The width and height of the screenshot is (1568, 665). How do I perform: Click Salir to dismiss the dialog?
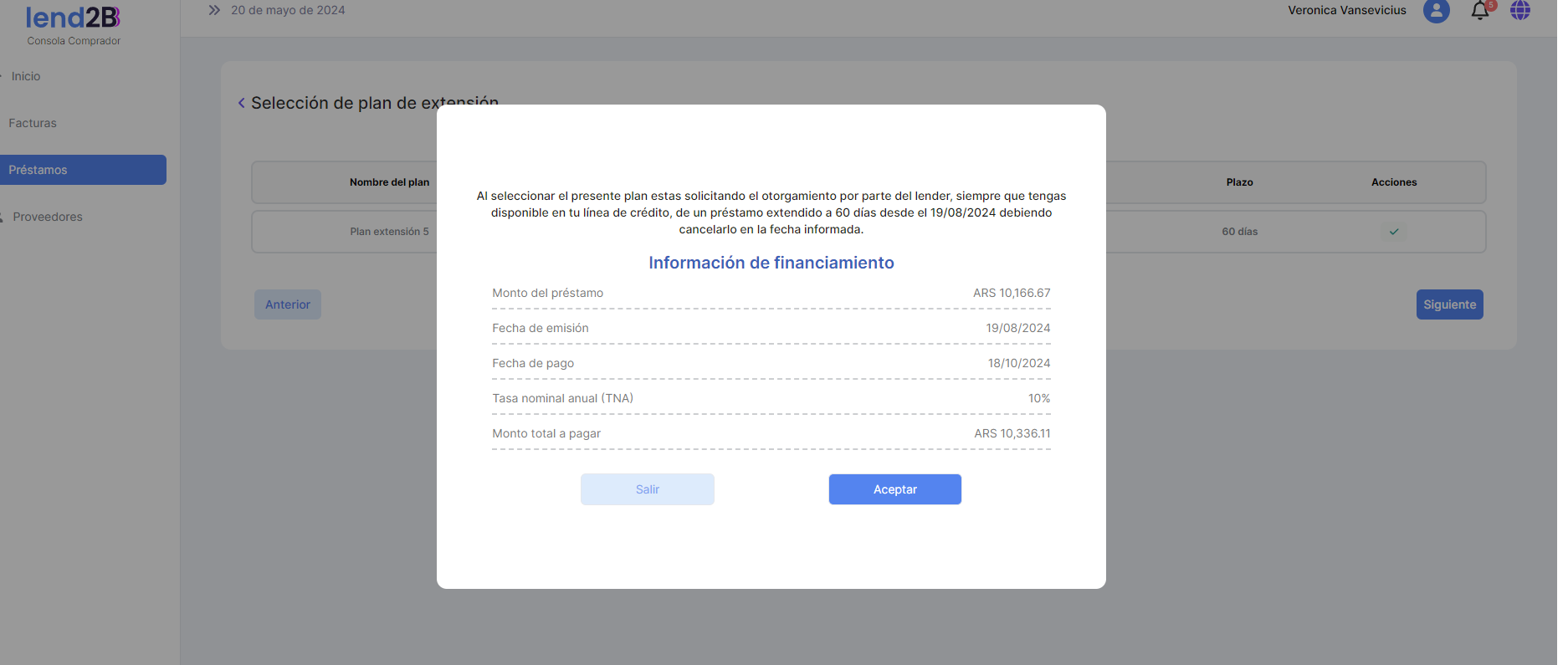[x=647, y=489]
